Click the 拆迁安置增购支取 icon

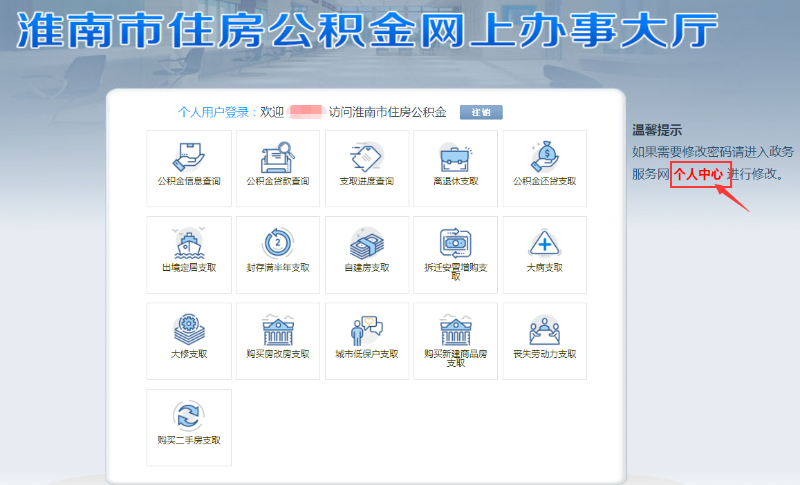click(455, 244)
